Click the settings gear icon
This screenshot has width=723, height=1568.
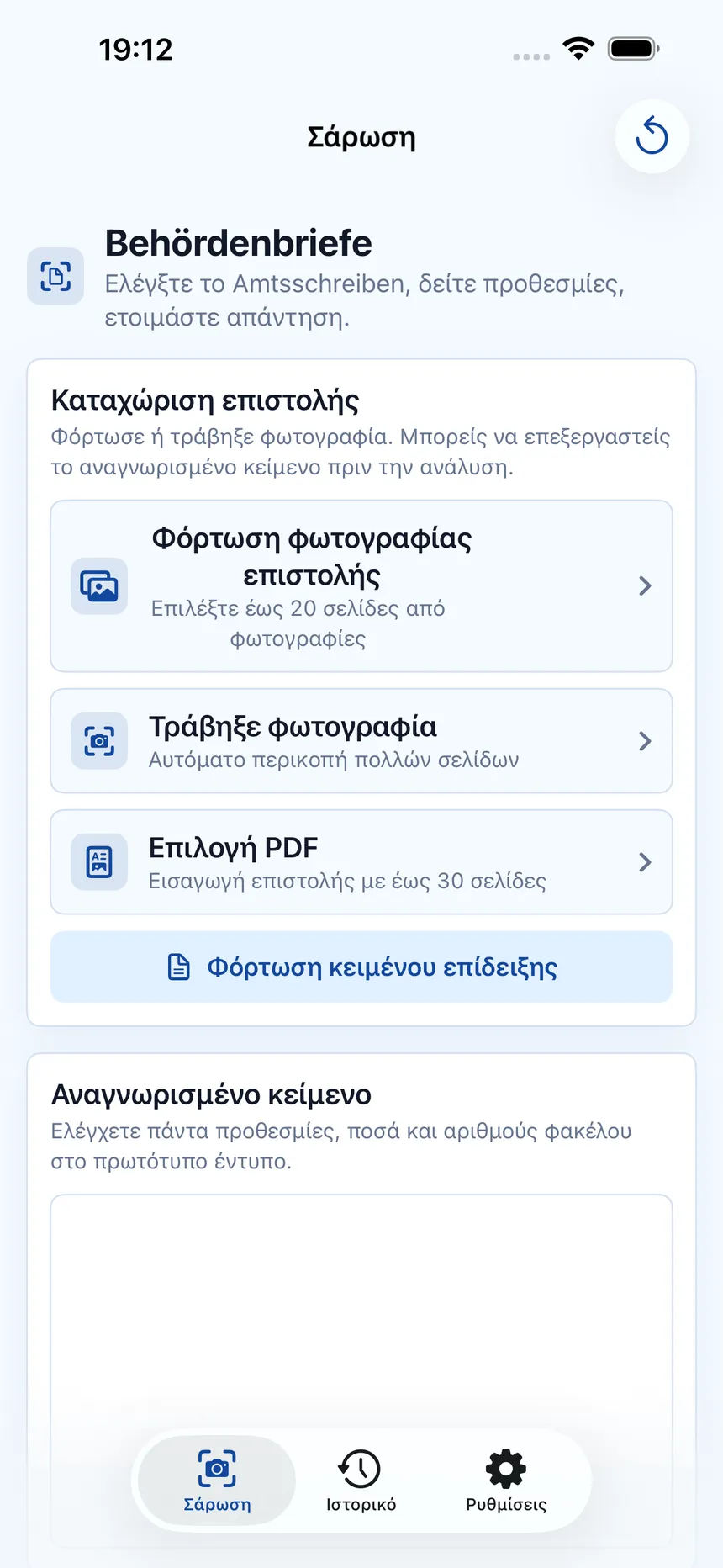pos(506,1469)
